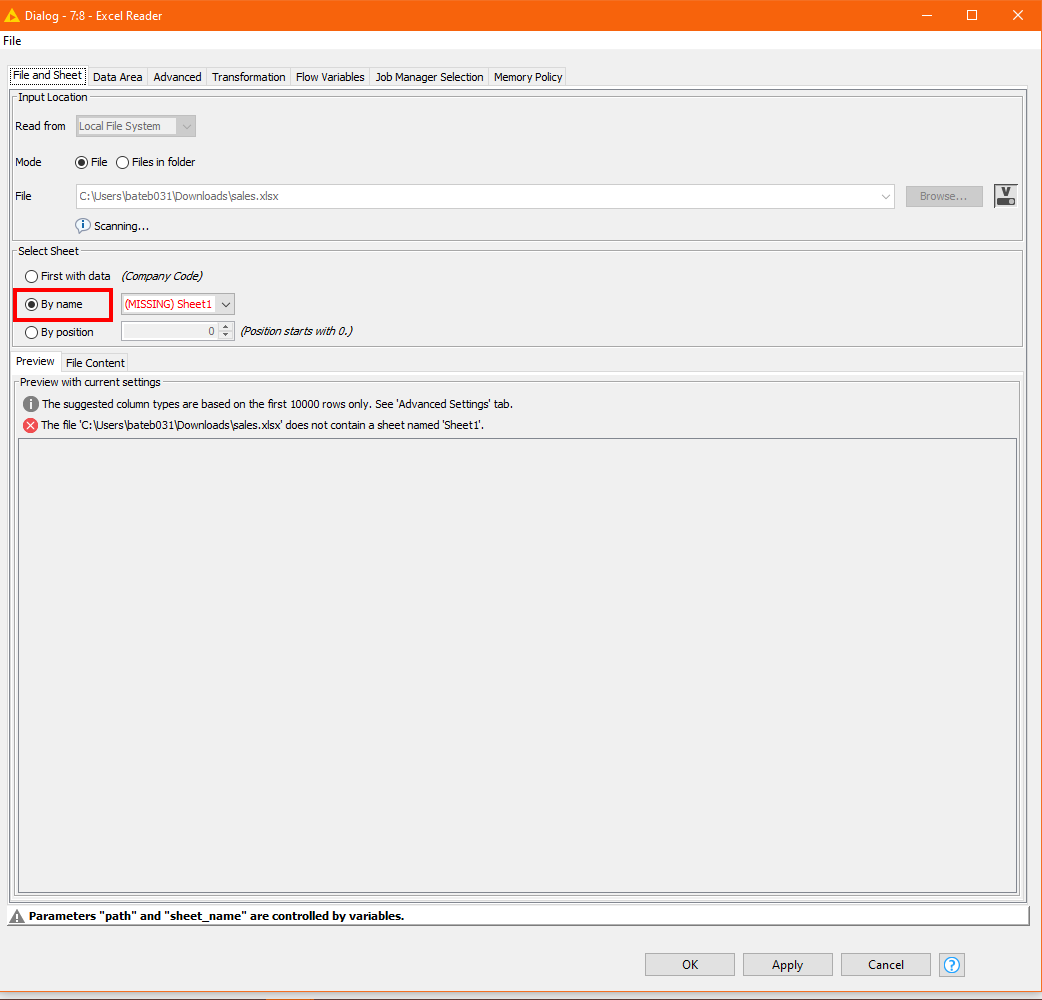Increase sheet position with stepper up arrow
Image resolution: width=1042 pixels, height=1000 pixels.
[226, 327]
